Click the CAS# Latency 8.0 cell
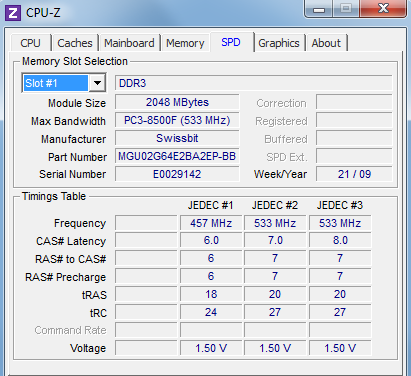Viewport: 411px width, 376px height. [340, 240]
